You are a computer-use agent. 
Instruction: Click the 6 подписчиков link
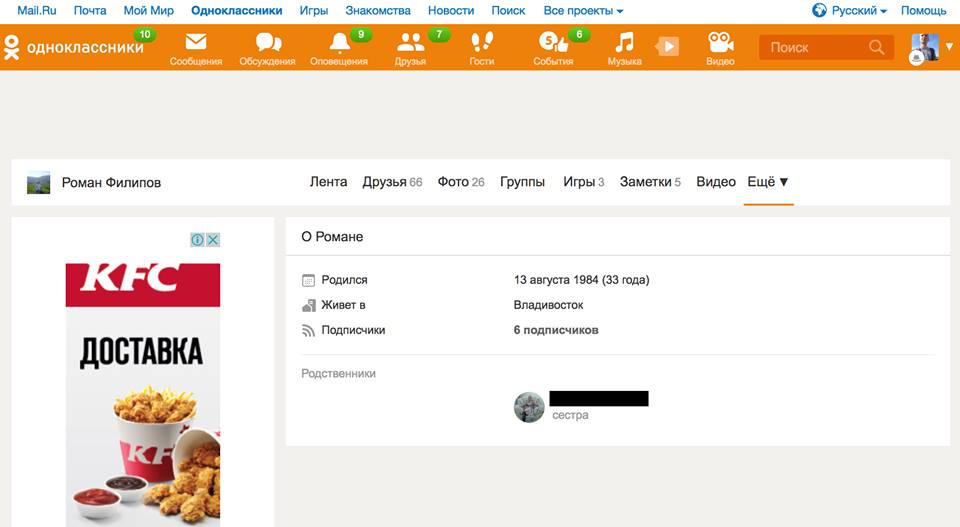tap(556, 330)
